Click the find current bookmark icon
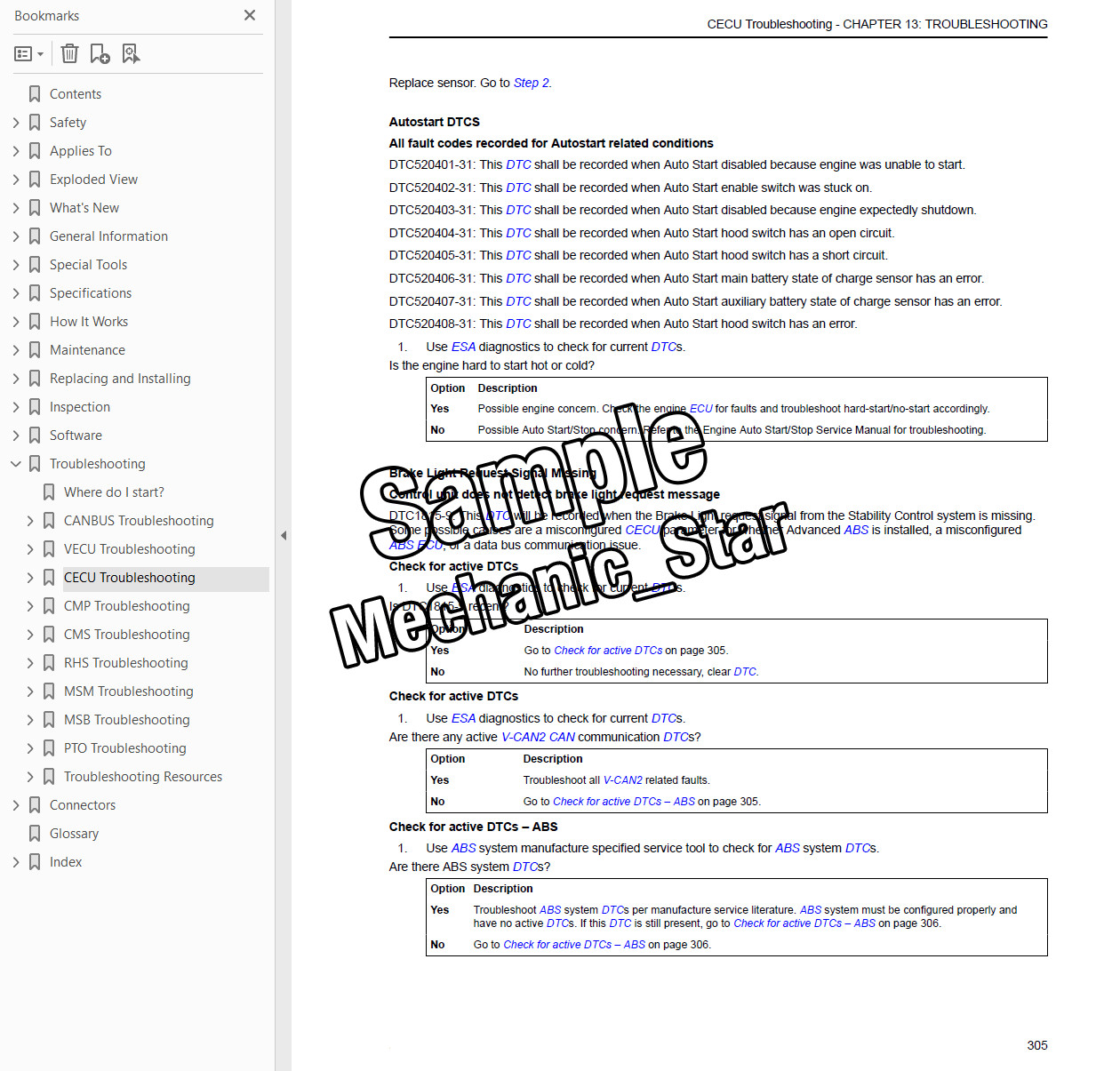 tap(131, 54)
